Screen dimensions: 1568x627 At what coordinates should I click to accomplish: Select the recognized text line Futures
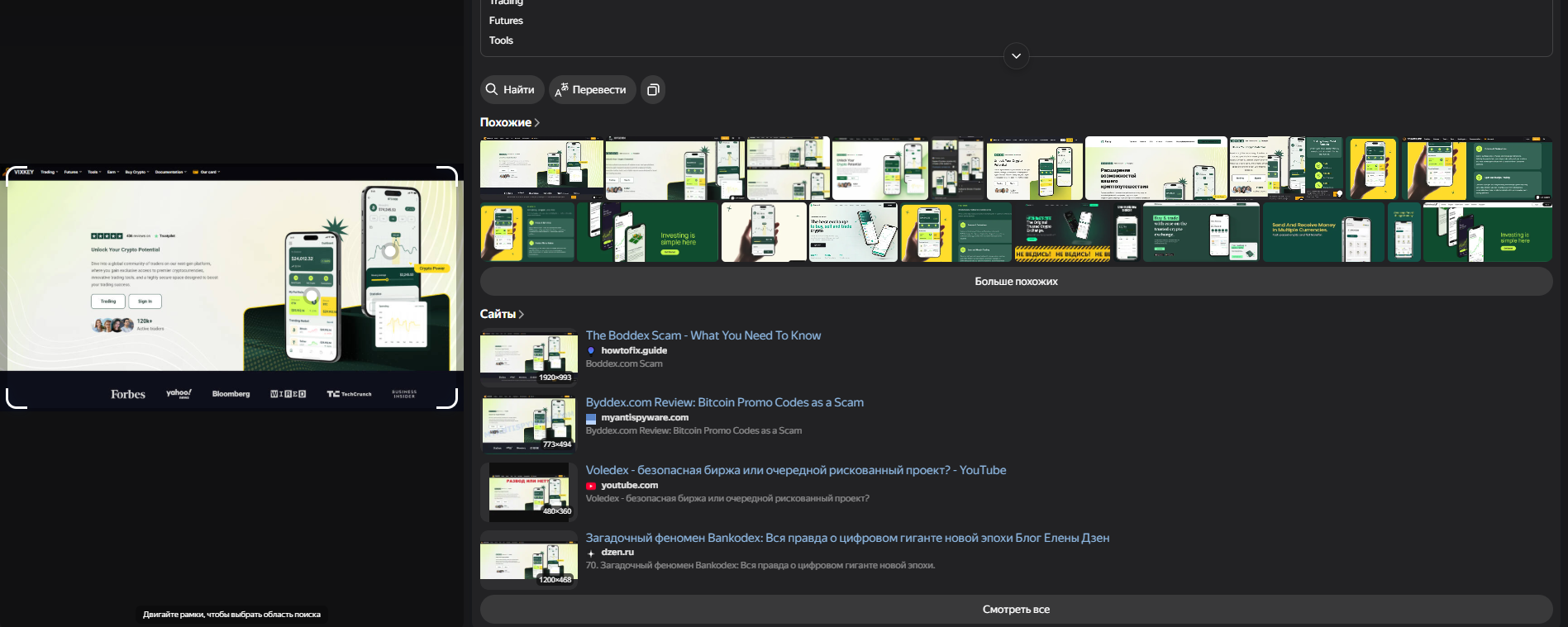point(506,21)
